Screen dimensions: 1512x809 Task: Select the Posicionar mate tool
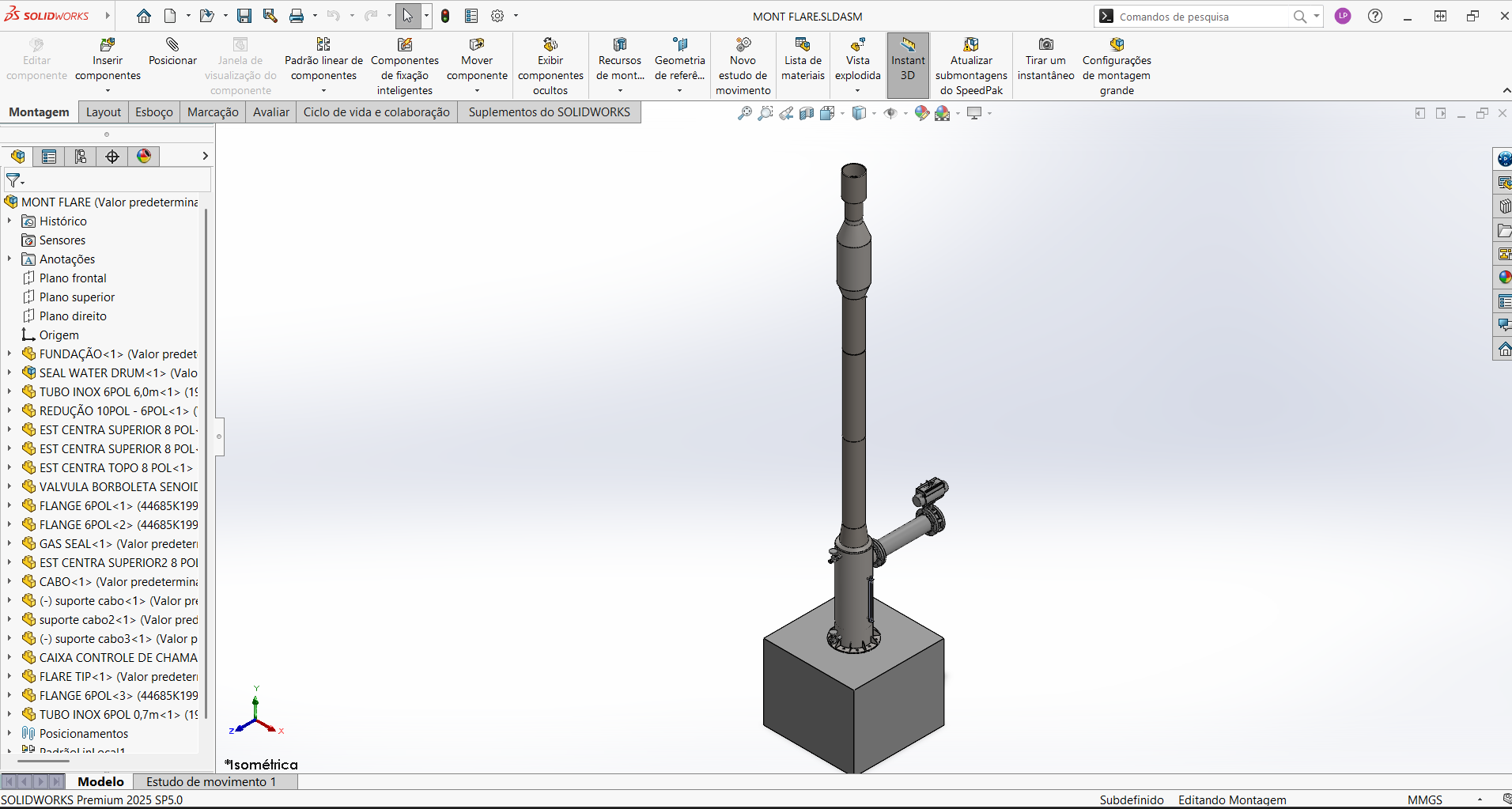point(172,52)
